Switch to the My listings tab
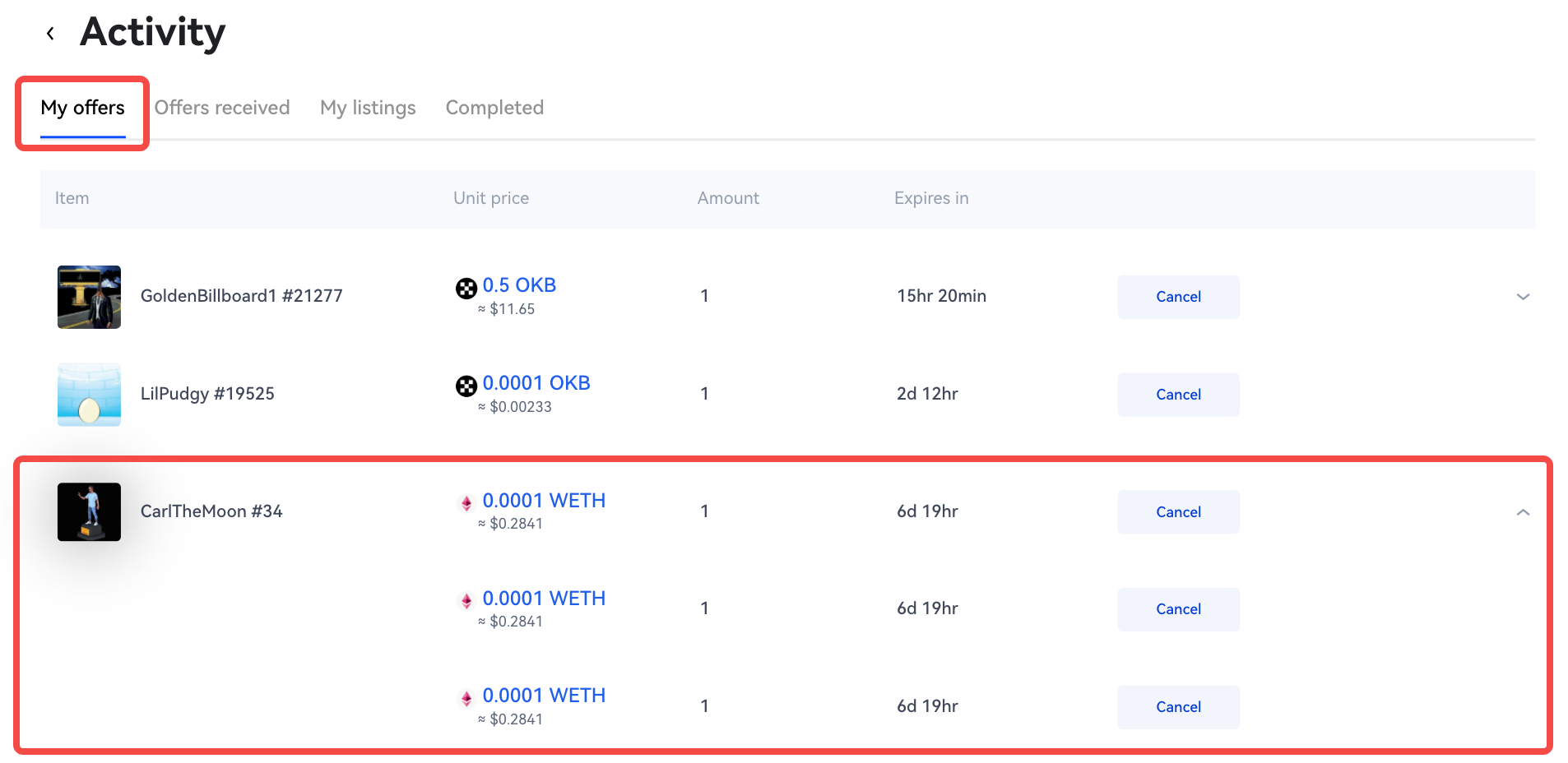This screenshot has height=763, width=1568. pos(368,108)
